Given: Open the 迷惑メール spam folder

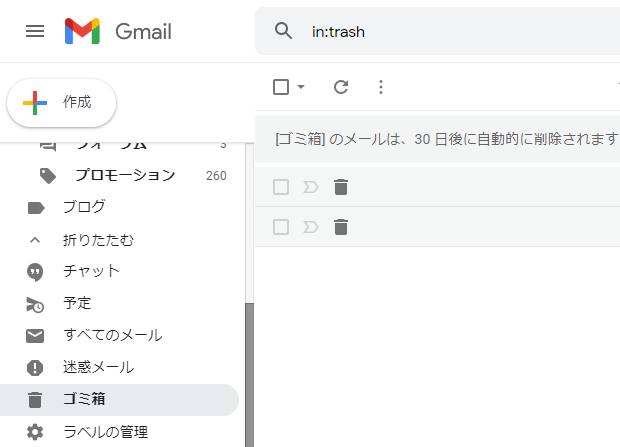Looking at the screenshot, I should point(98,367).
